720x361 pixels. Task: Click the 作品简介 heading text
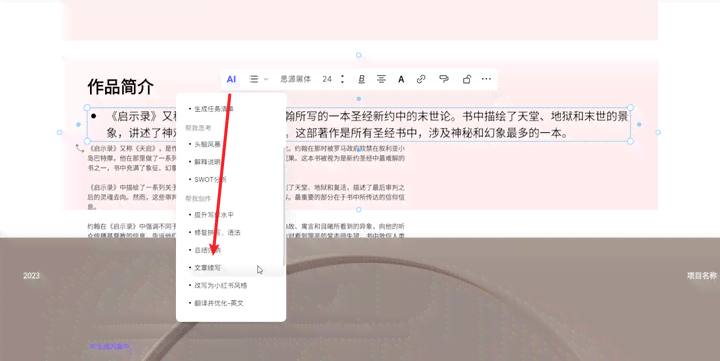[x=120, y=86]
